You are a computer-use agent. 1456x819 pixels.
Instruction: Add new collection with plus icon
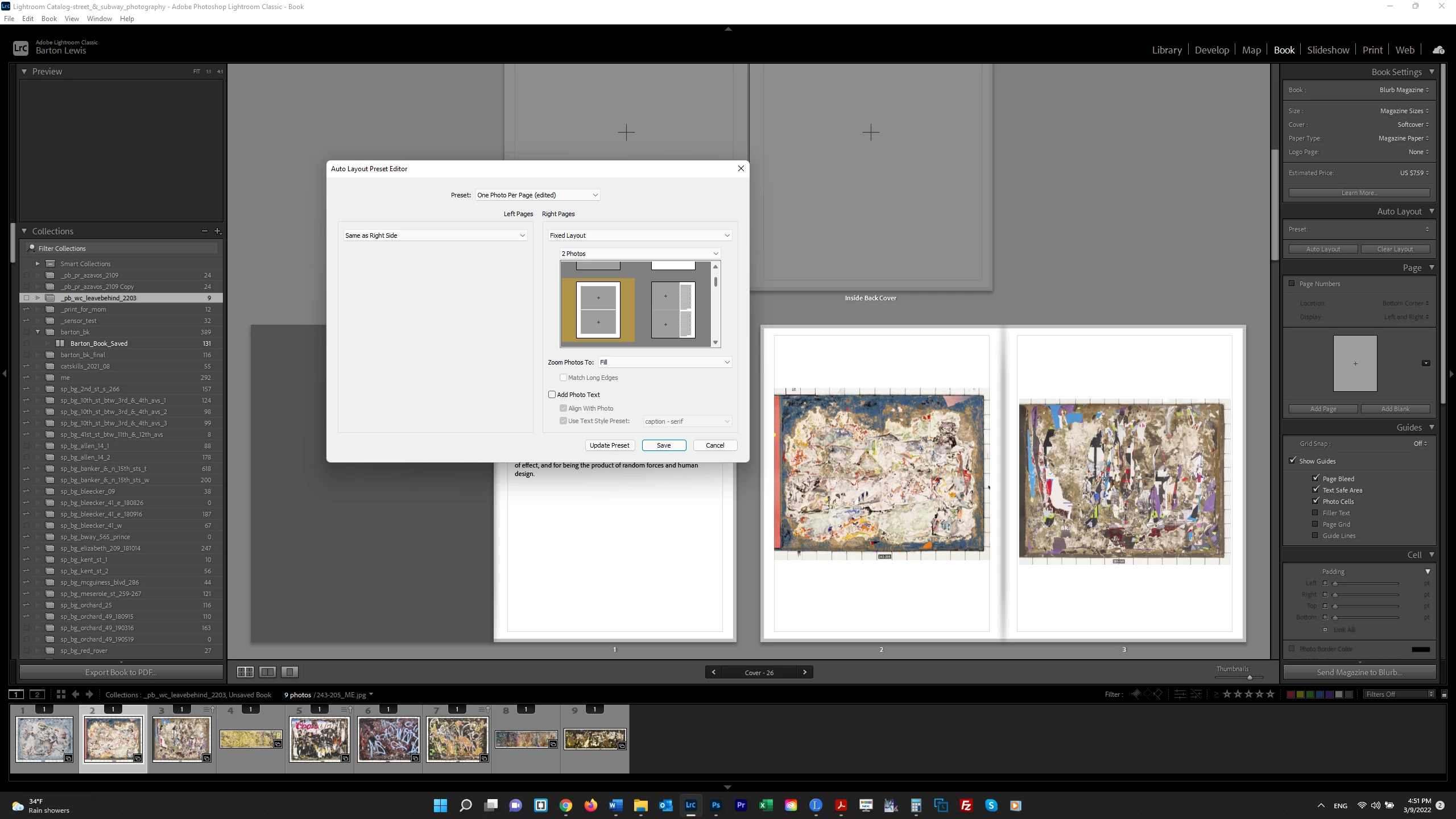[x=217, y=231]
